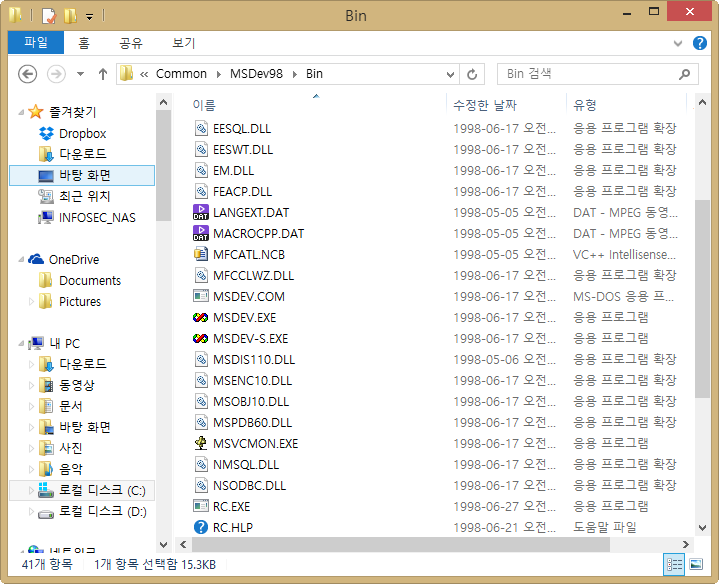Image resolution: width=719 pixels, height=584 pixels.
Task: Expand the 동영상 folder node
Action: point(31,386)
